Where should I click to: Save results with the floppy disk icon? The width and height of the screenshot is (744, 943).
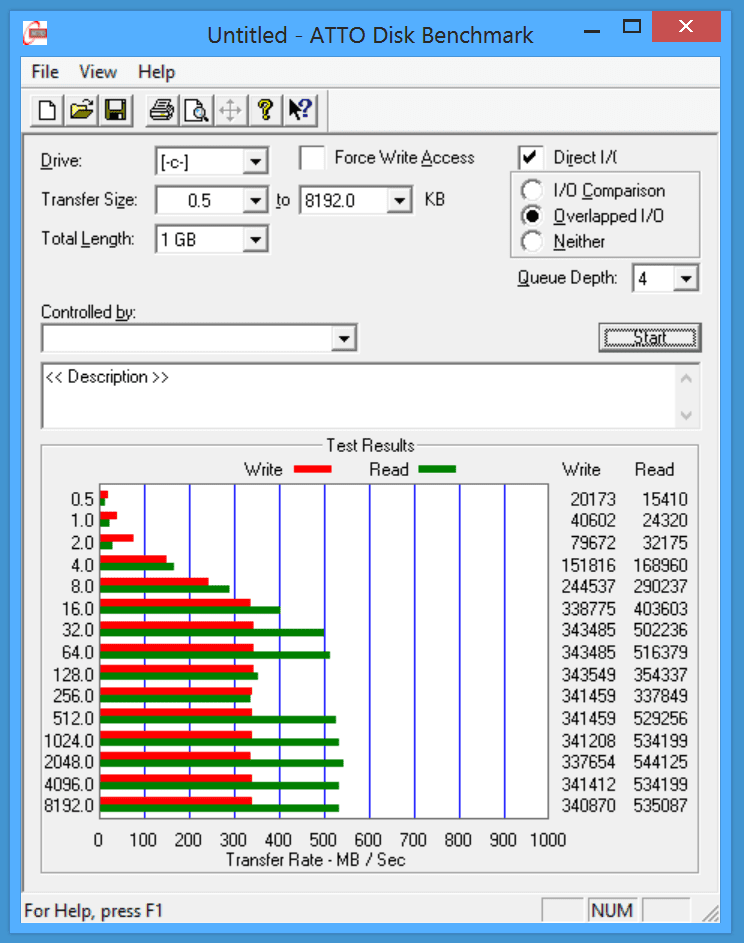pos(115,110)
